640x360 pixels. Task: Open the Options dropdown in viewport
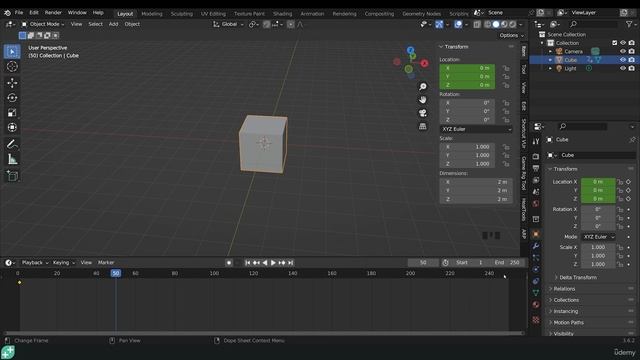[x=511, y=36]
